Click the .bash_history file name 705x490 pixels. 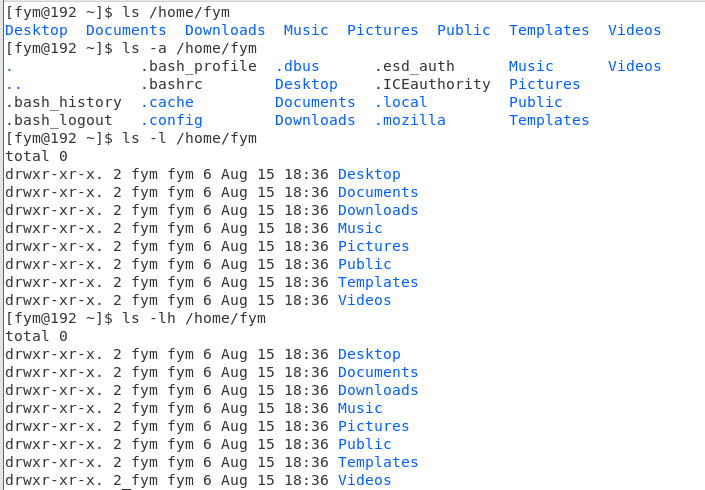pyautogui.click(x=63, y=102)
